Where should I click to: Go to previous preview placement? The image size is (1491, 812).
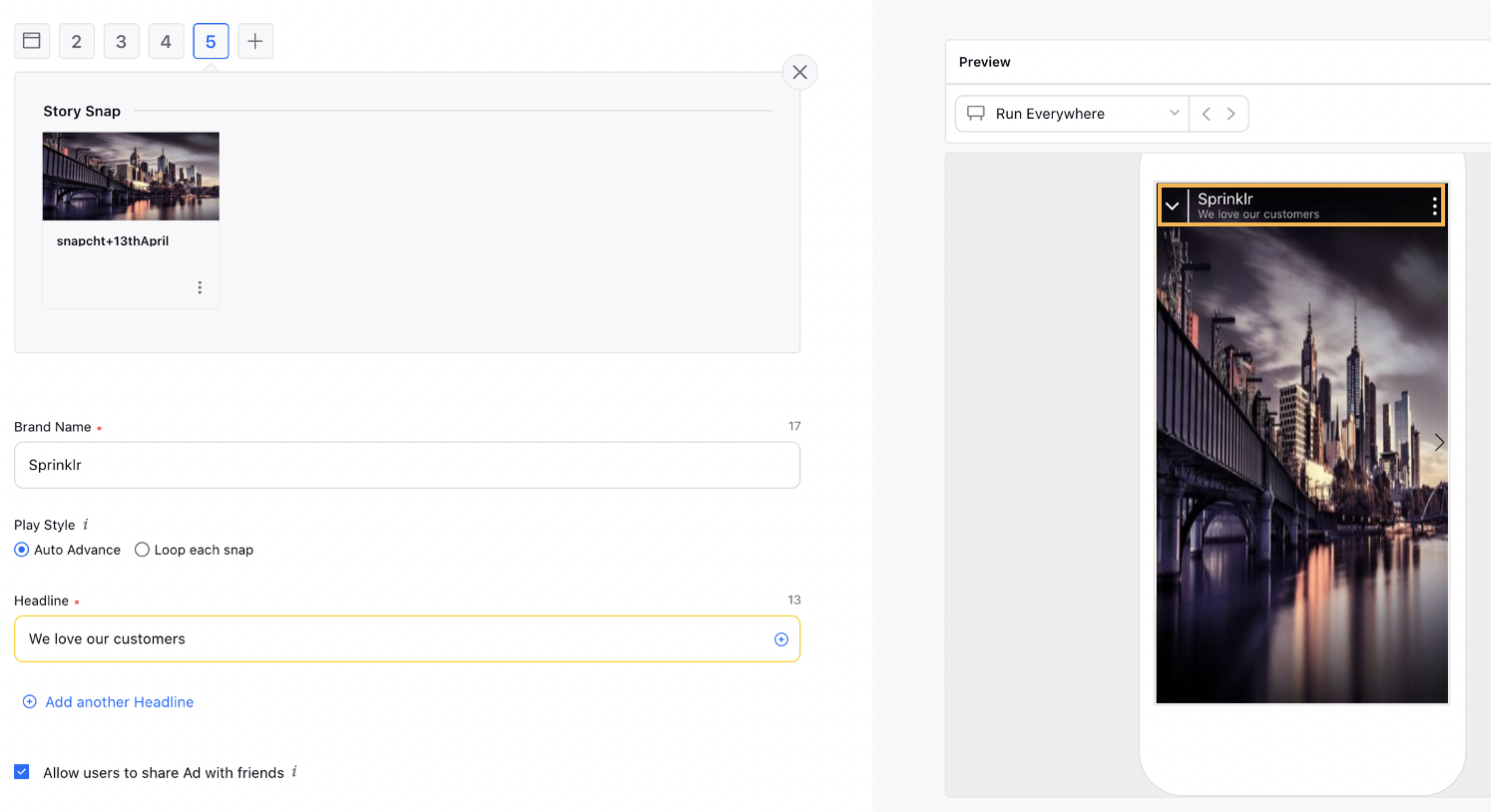coord(1207,114)
